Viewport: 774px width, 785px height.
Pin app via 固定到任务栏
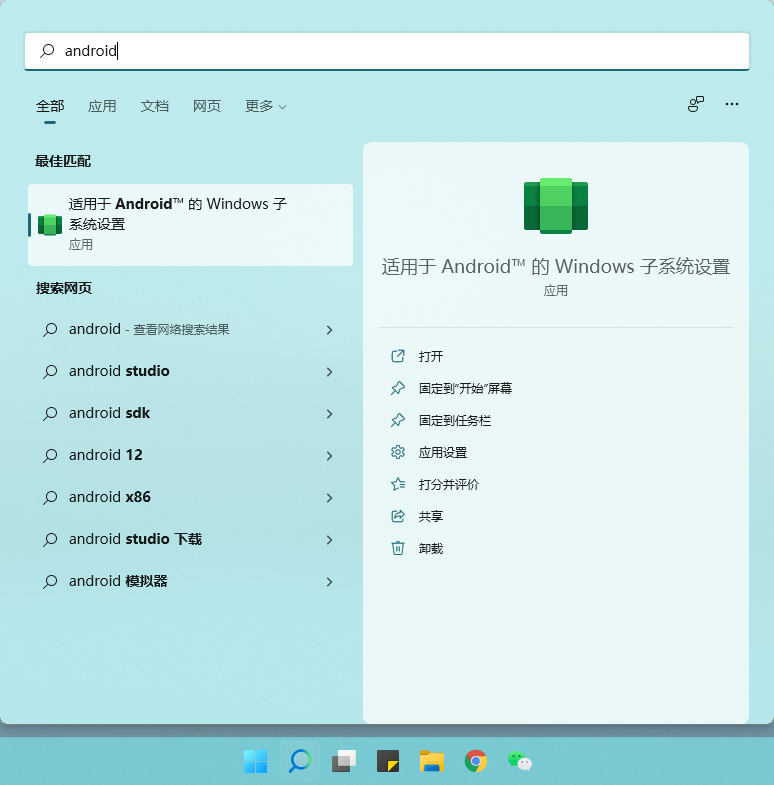[x=455, y=421]
